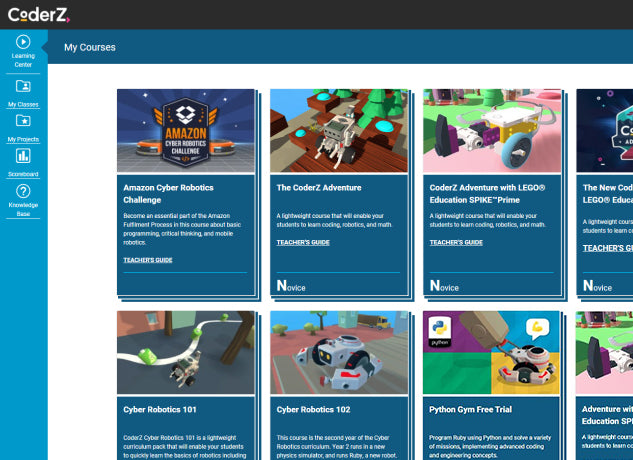This screenshot has width=633, height=460.
Task: Open the Cyber Robotics 101 course image
Action: coord(185,352)
